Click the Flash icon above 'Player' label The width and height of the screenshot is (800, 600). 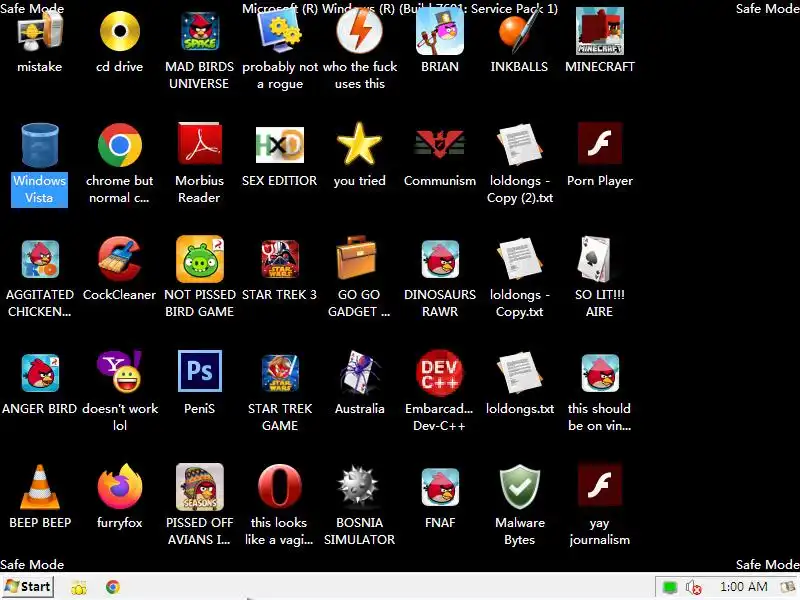pos(599,143)
